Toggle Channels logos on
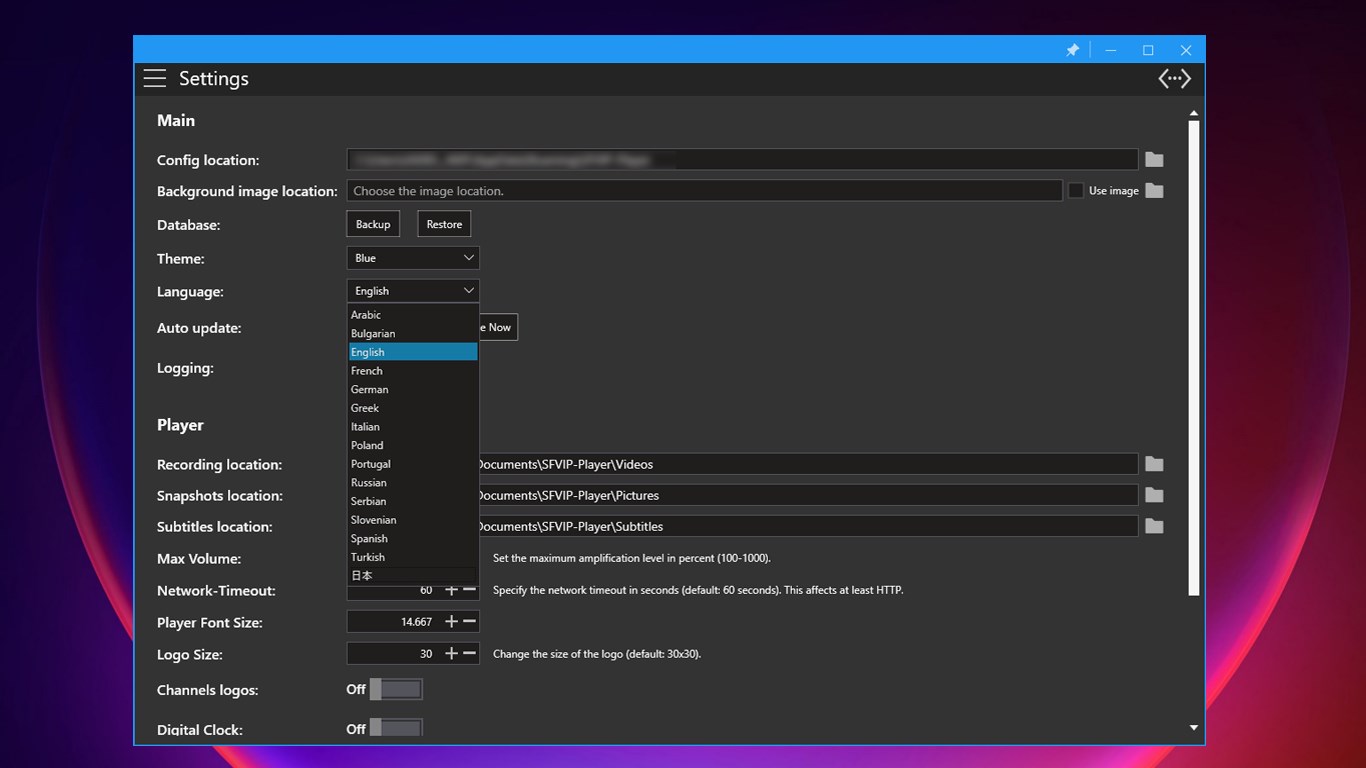 tap(395, 689)
